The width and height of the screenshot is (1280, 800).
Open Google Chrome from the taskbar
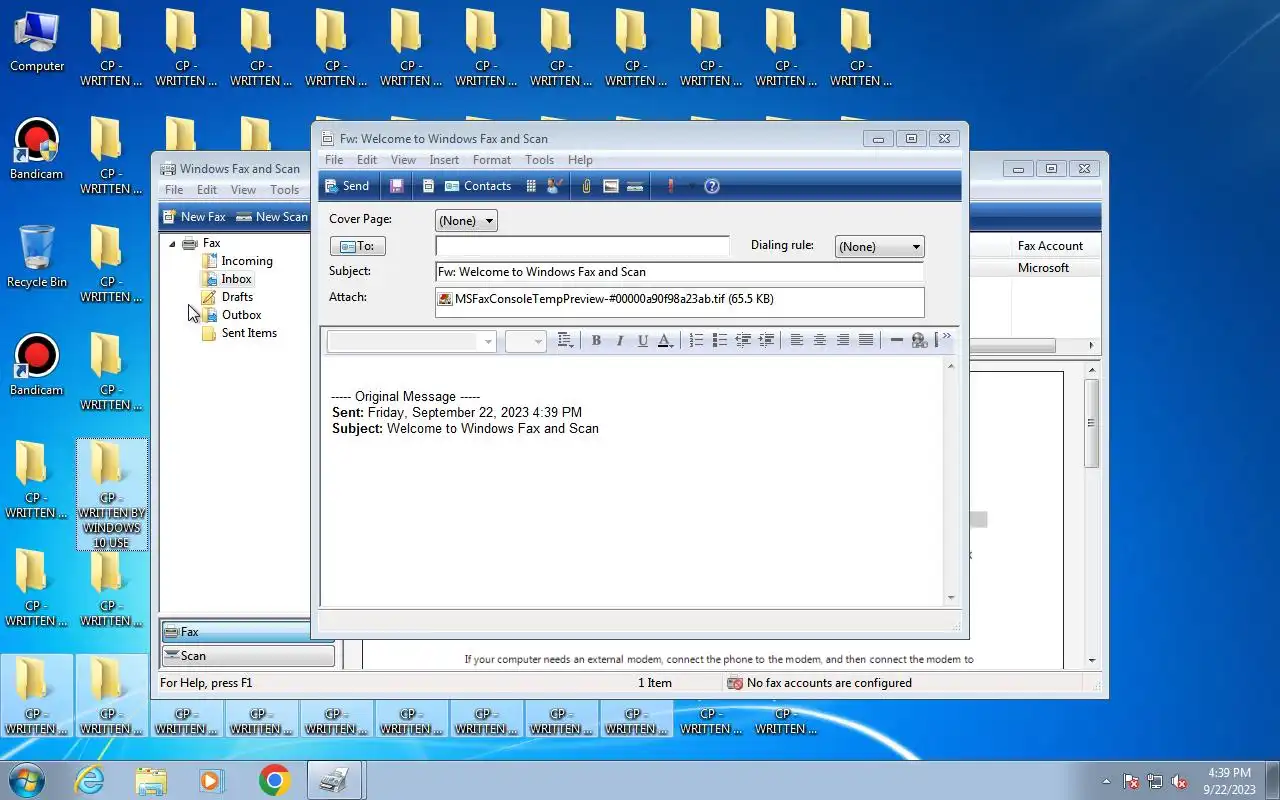click(x=274, y=780)
